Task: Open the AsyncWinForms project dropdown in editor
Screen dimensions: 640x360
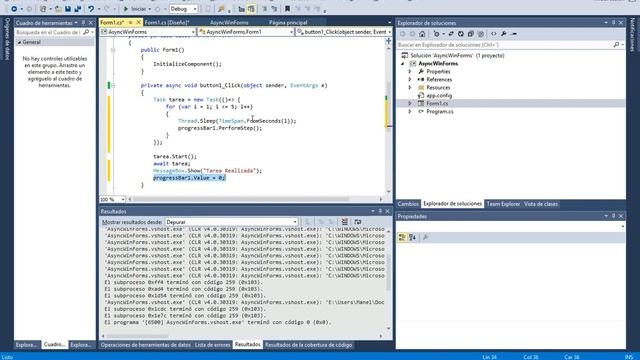Action: (x=148, y=32)
